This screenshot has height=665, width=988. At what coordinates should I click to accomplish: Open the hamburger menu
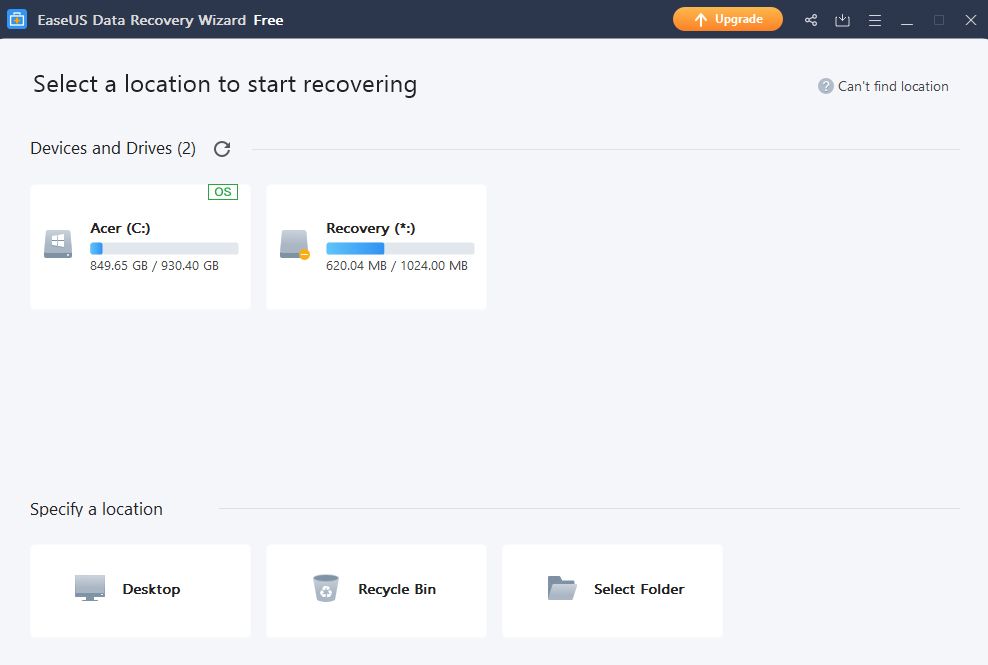(875, 20)
